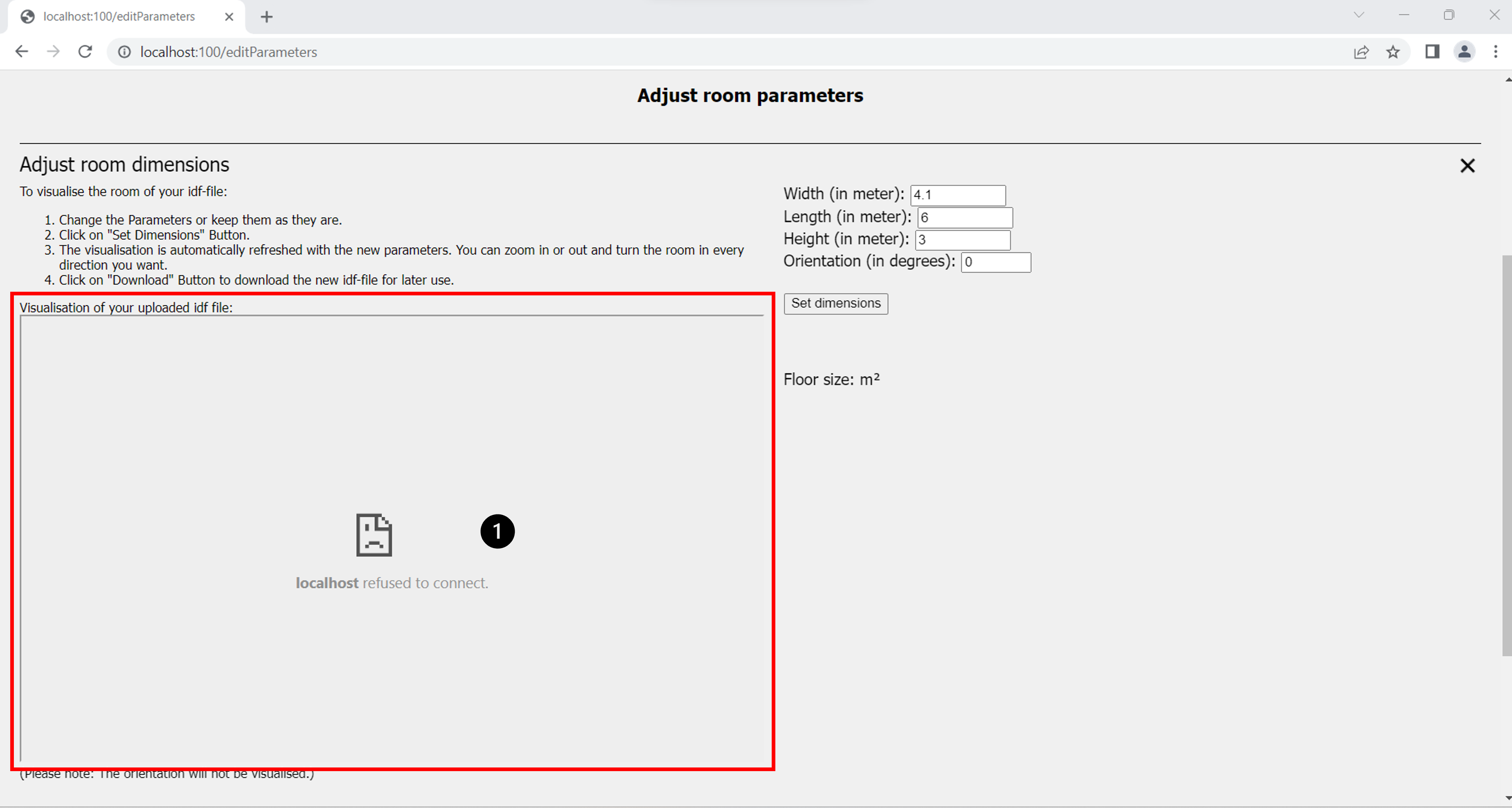Close the localhost:100/editParameters tab

coord(230,17)
